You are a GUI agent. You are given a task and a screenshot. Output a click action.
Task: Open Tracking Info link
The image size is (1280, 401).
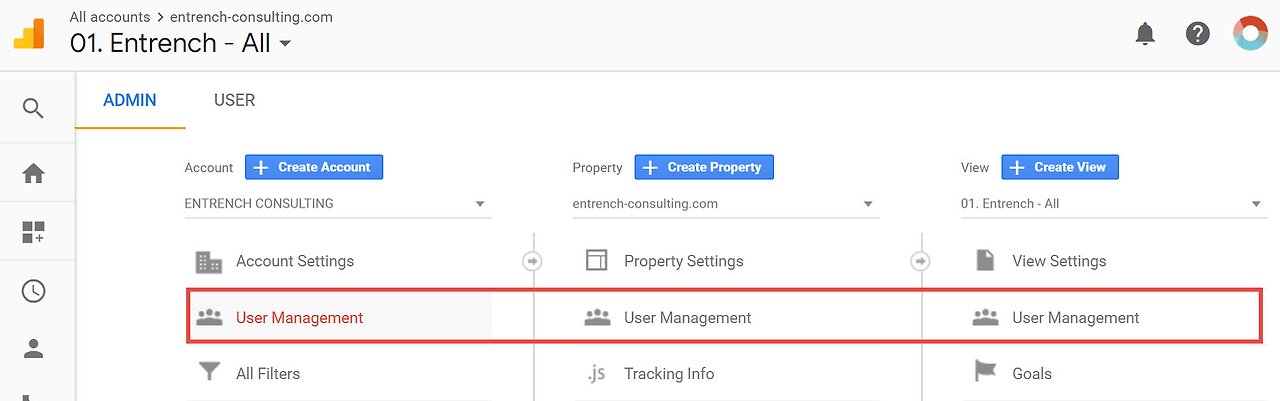(669, 374)
